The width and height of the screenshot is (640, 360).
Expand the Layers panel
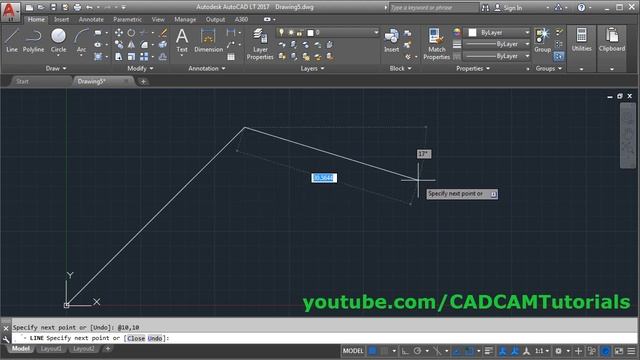coord(312,69)
